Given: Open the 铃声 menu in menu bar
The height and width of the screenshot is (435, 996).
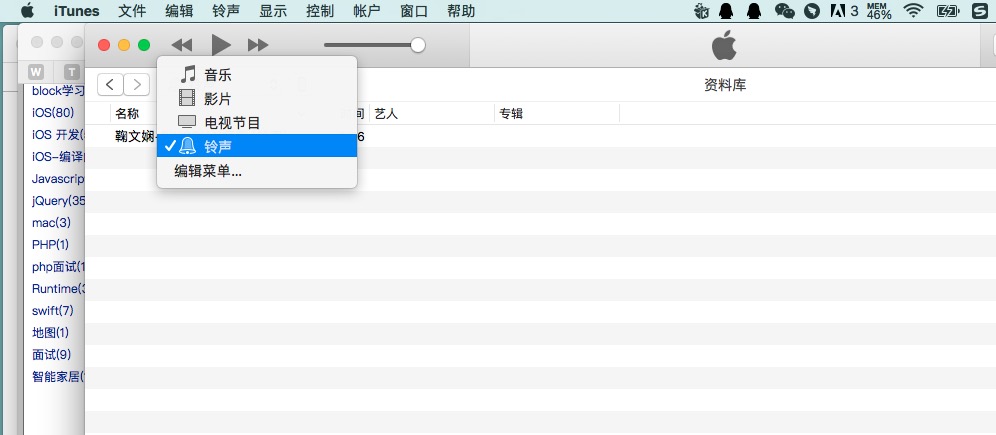Looking at the screenshot, I should coord(226,11).
